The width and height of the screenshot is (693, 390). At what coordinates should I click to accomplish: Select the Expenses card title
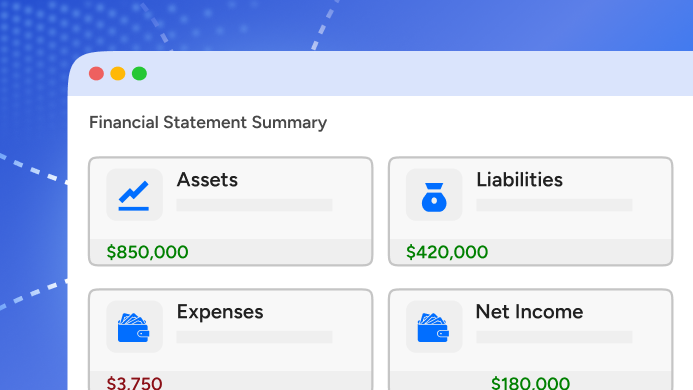220,312
